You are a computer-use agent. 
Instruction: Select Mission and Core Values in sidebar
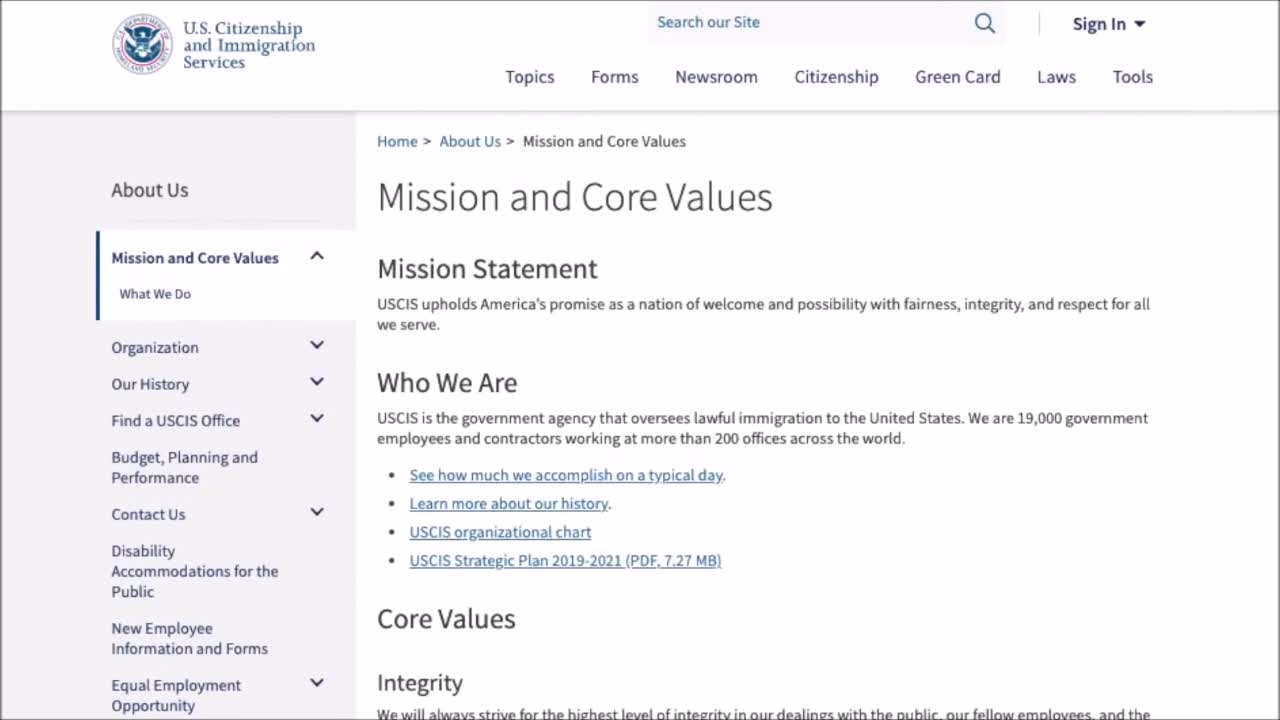click(195, 258)
